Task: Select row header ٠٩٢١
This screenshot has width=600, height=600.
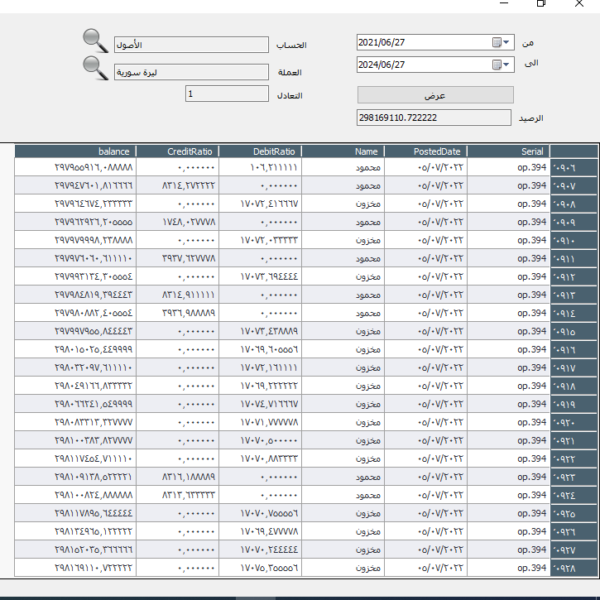Action: click(x=574, y=440)
